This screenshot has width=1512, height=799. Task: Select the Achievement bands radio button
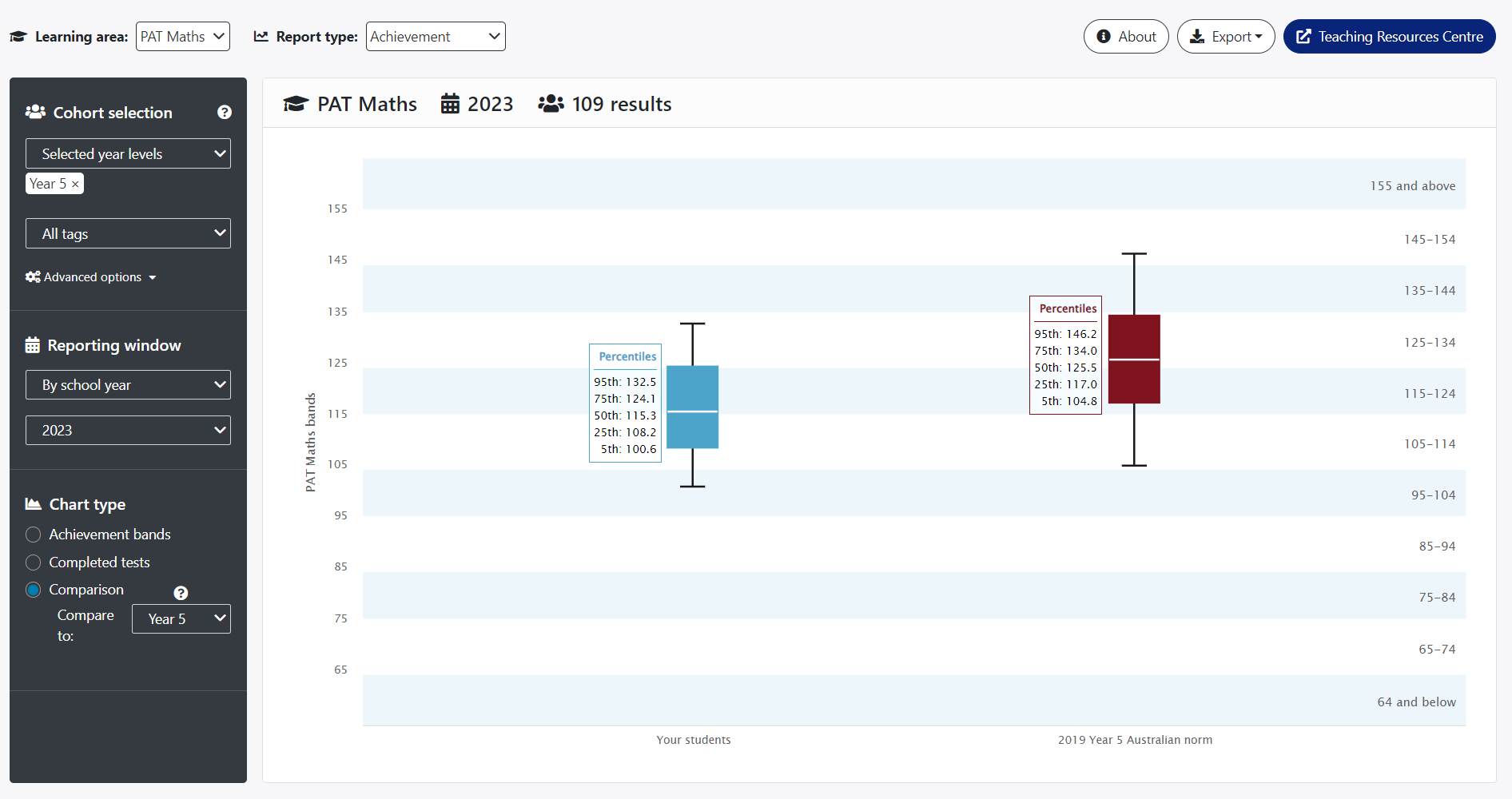tap(34, 535)
